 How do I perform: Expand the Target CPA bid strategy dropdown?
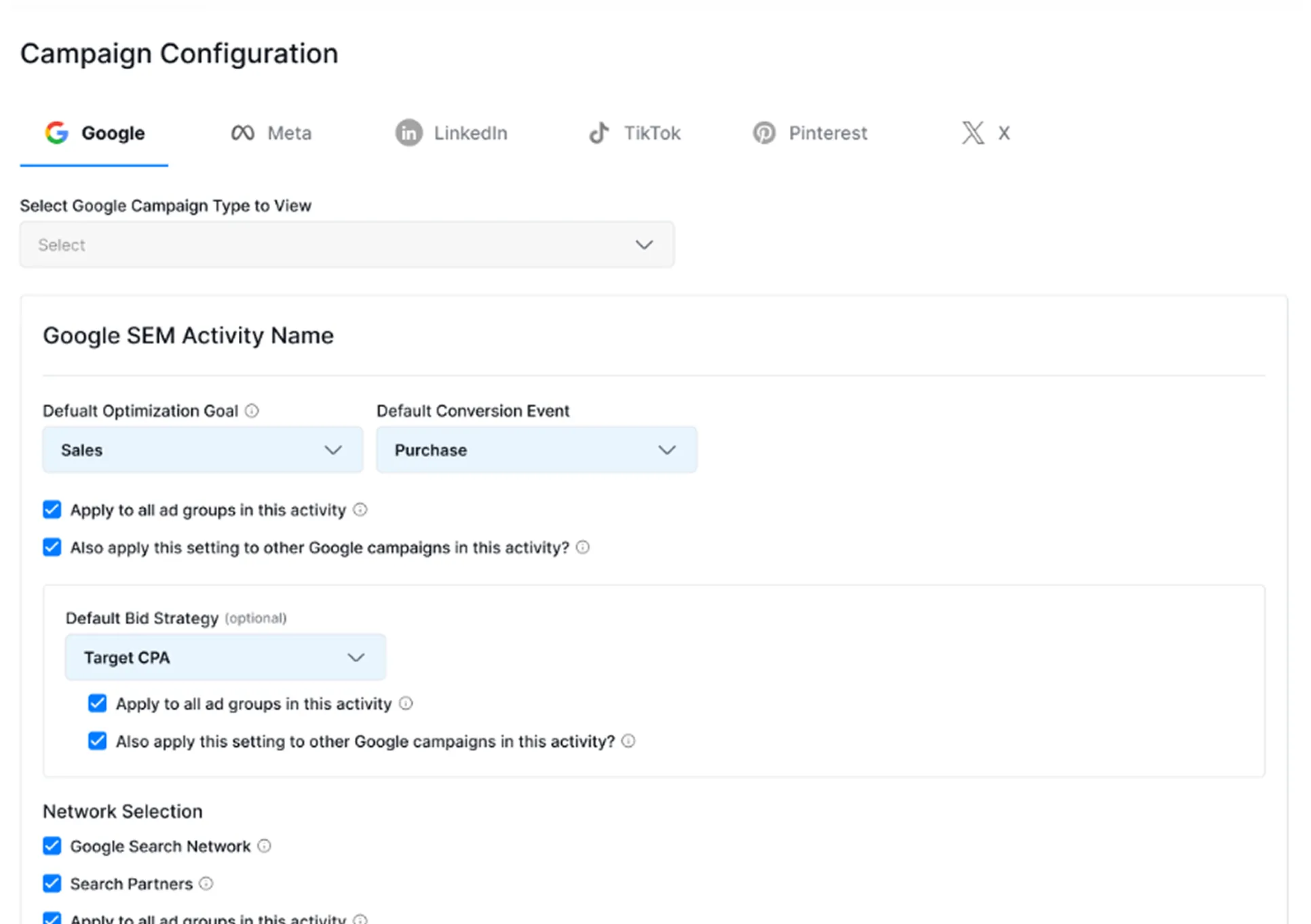(225, 657)
